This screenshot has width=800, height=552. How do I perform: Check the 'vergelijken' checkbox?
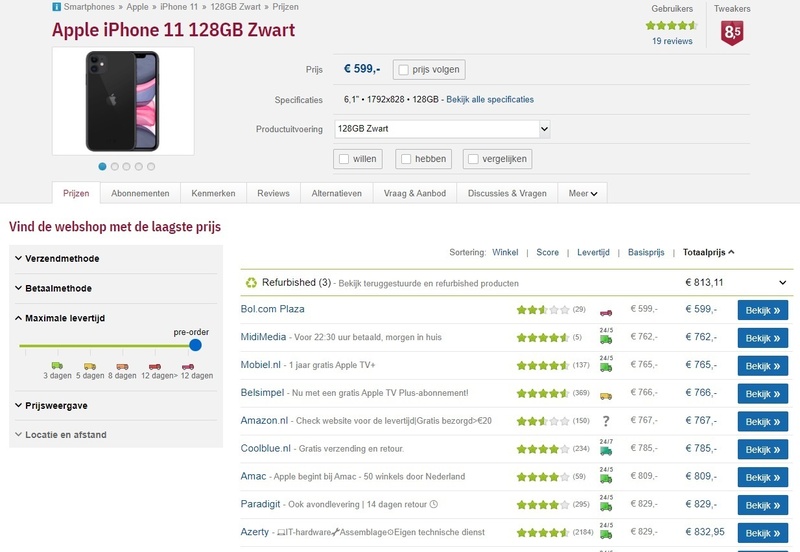[473, 159]
